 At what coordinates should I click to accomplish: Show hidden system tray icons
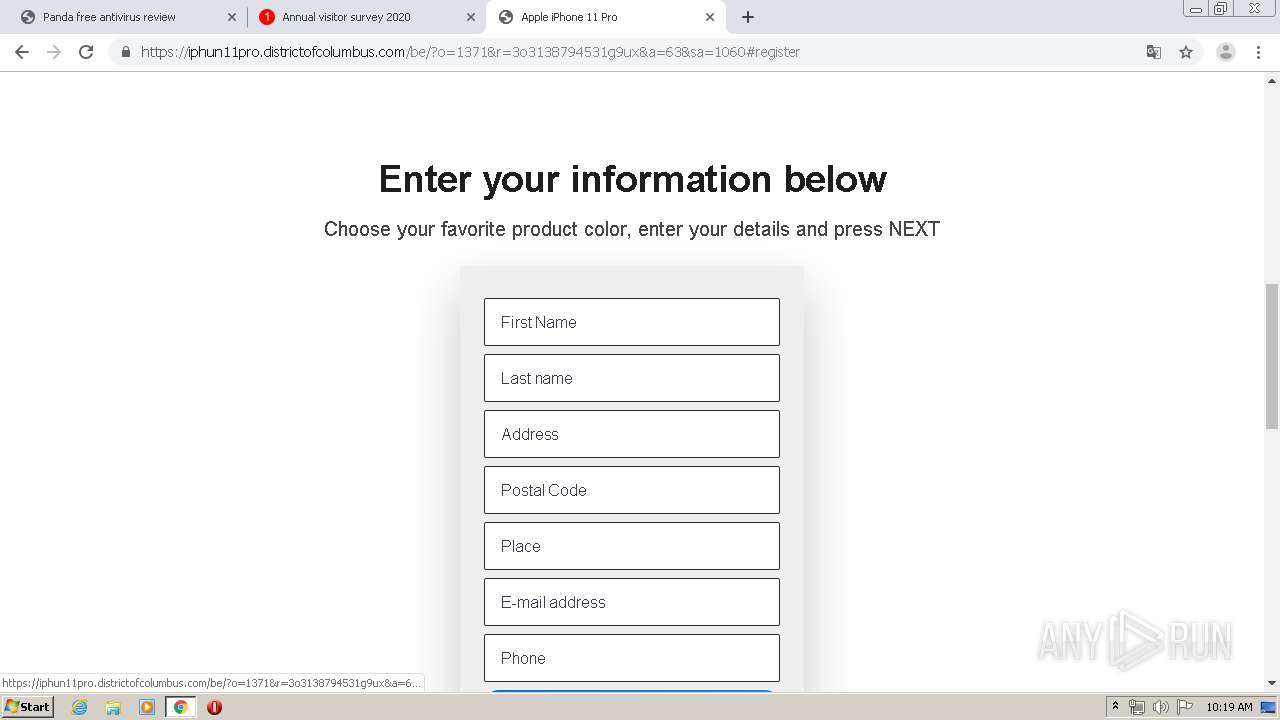[x=1116, y=707]
